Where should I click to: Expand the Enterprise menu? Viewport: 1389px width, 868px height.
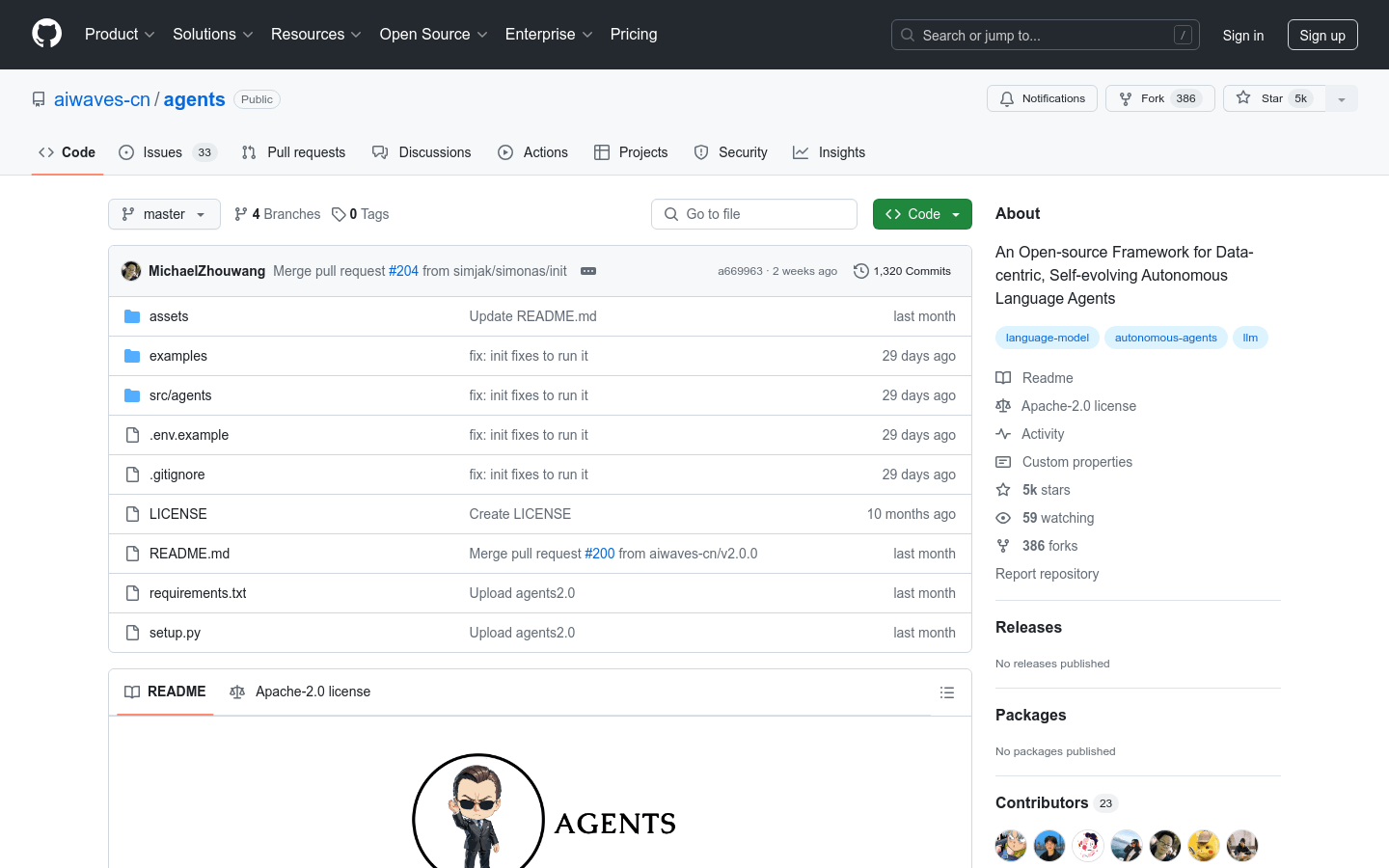[549, 34]
